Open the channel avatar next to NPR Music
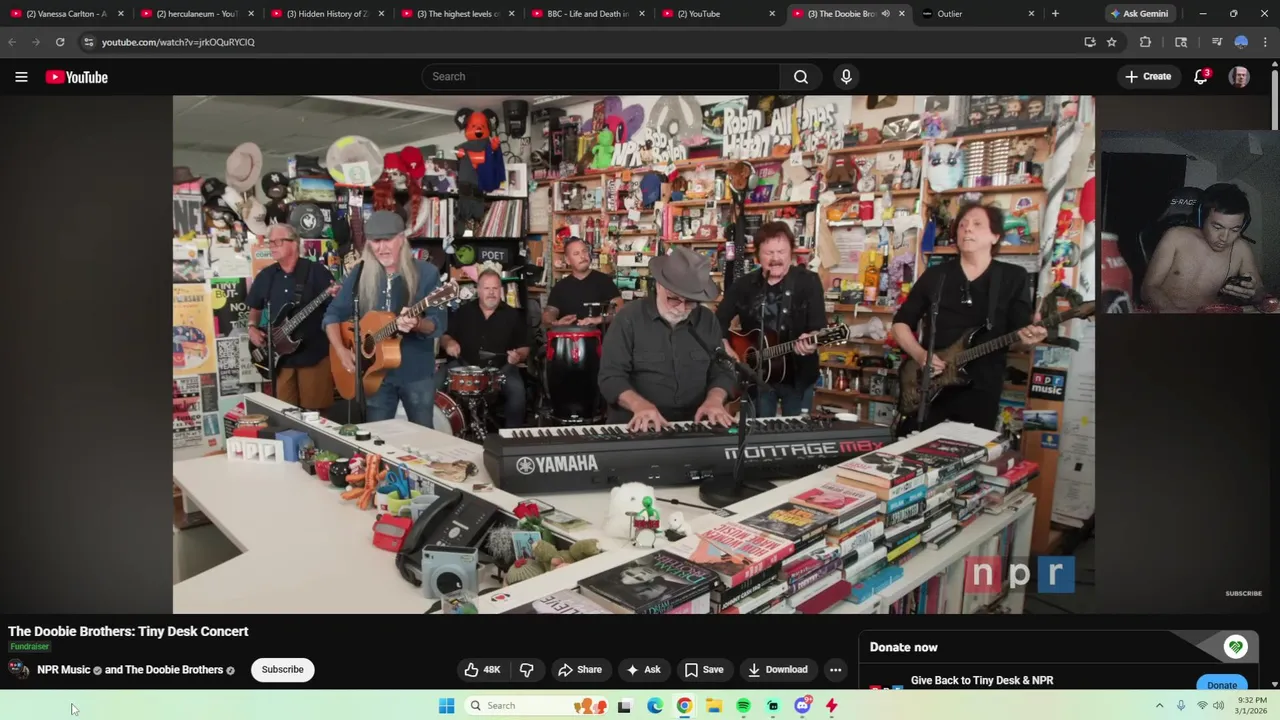The image size is (1280, 720). click(19, 670)
